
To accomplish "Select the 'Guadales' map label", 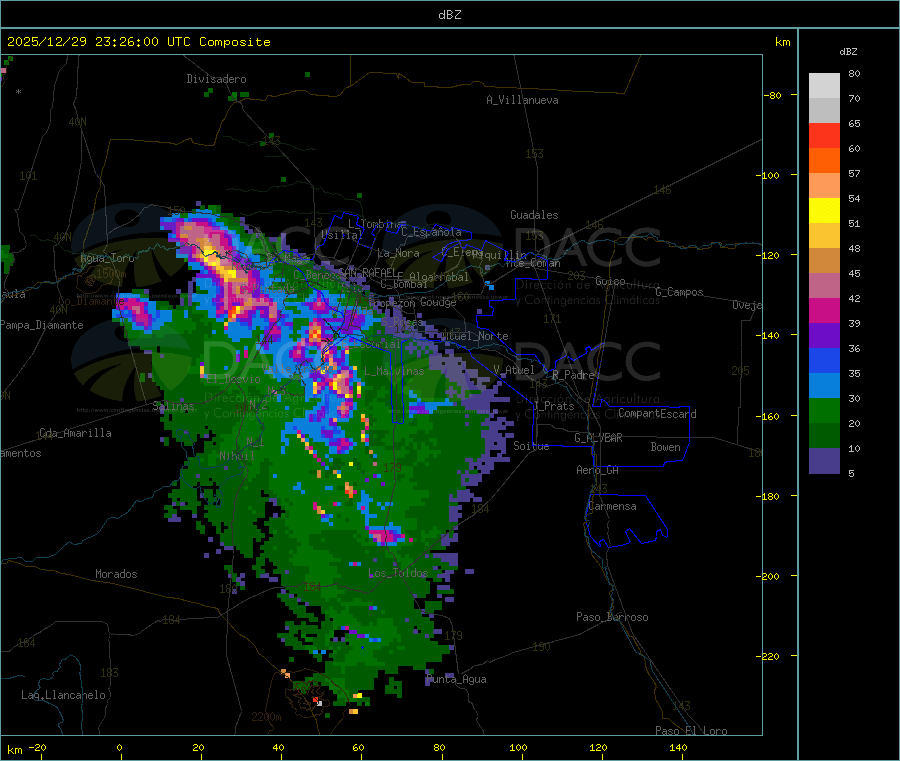I will 534,215.
